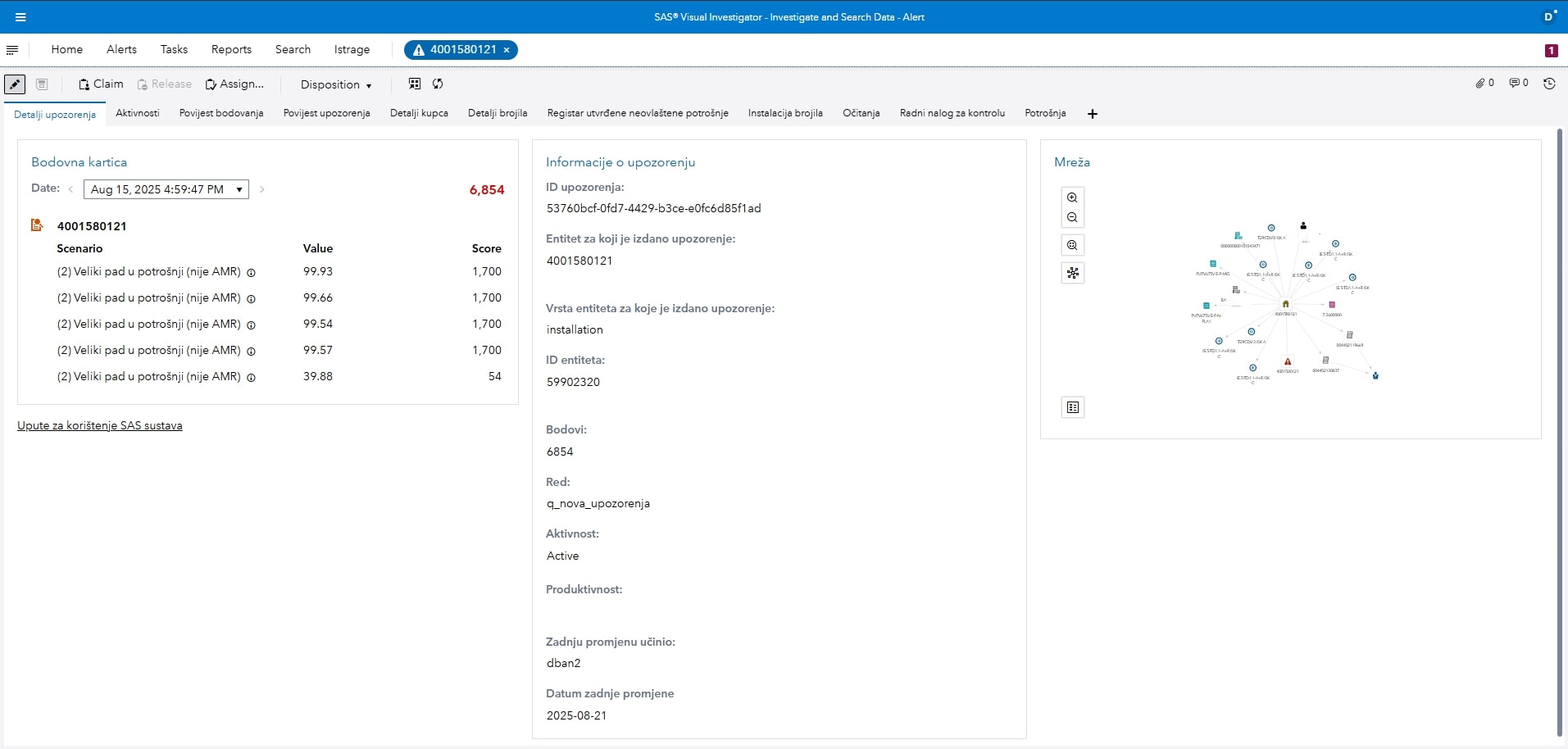The height and width of the screenshot is (749, 1568).
Task: Open the network layout options icon
Action: tap(1072, 273)
